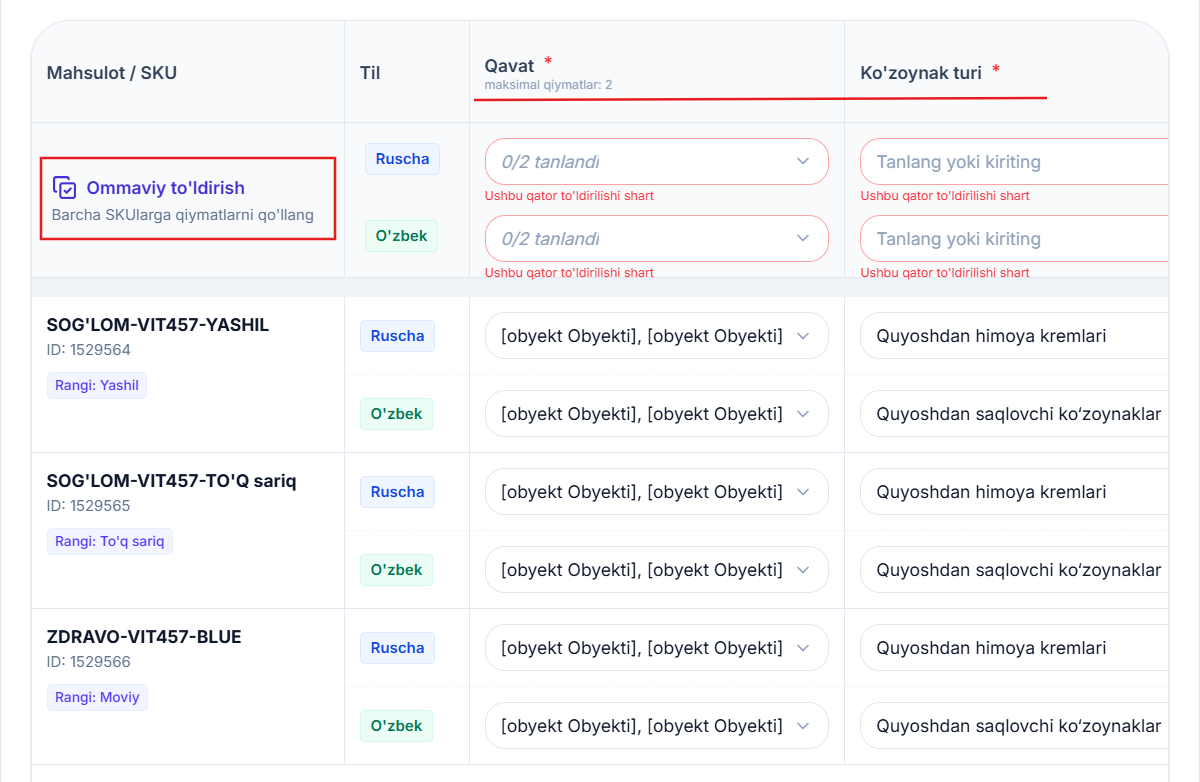Expand O'zbek Qavat dropdown for ZDRAVO-VIT457-BLUE
This screenshot has width=1200, height=782.
(x=657, y=726)
